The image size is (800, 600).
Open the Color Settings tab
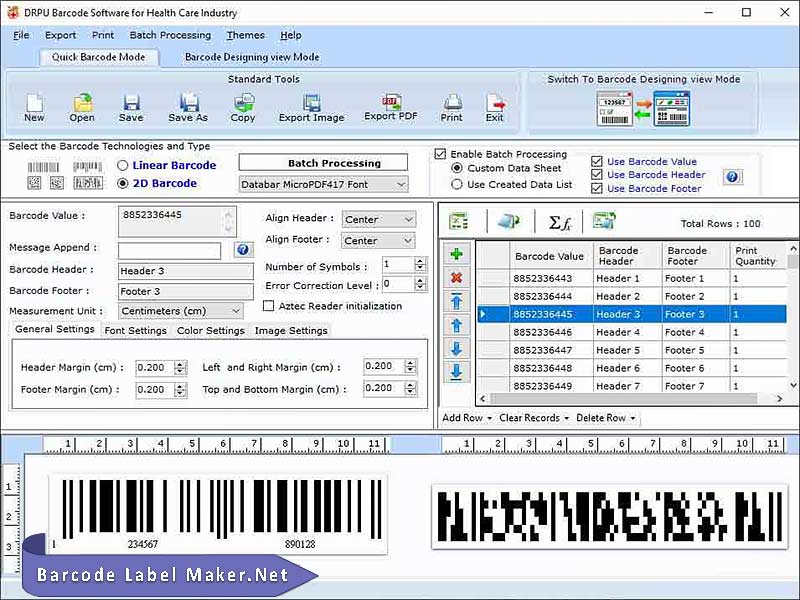[x=211, y=331]
